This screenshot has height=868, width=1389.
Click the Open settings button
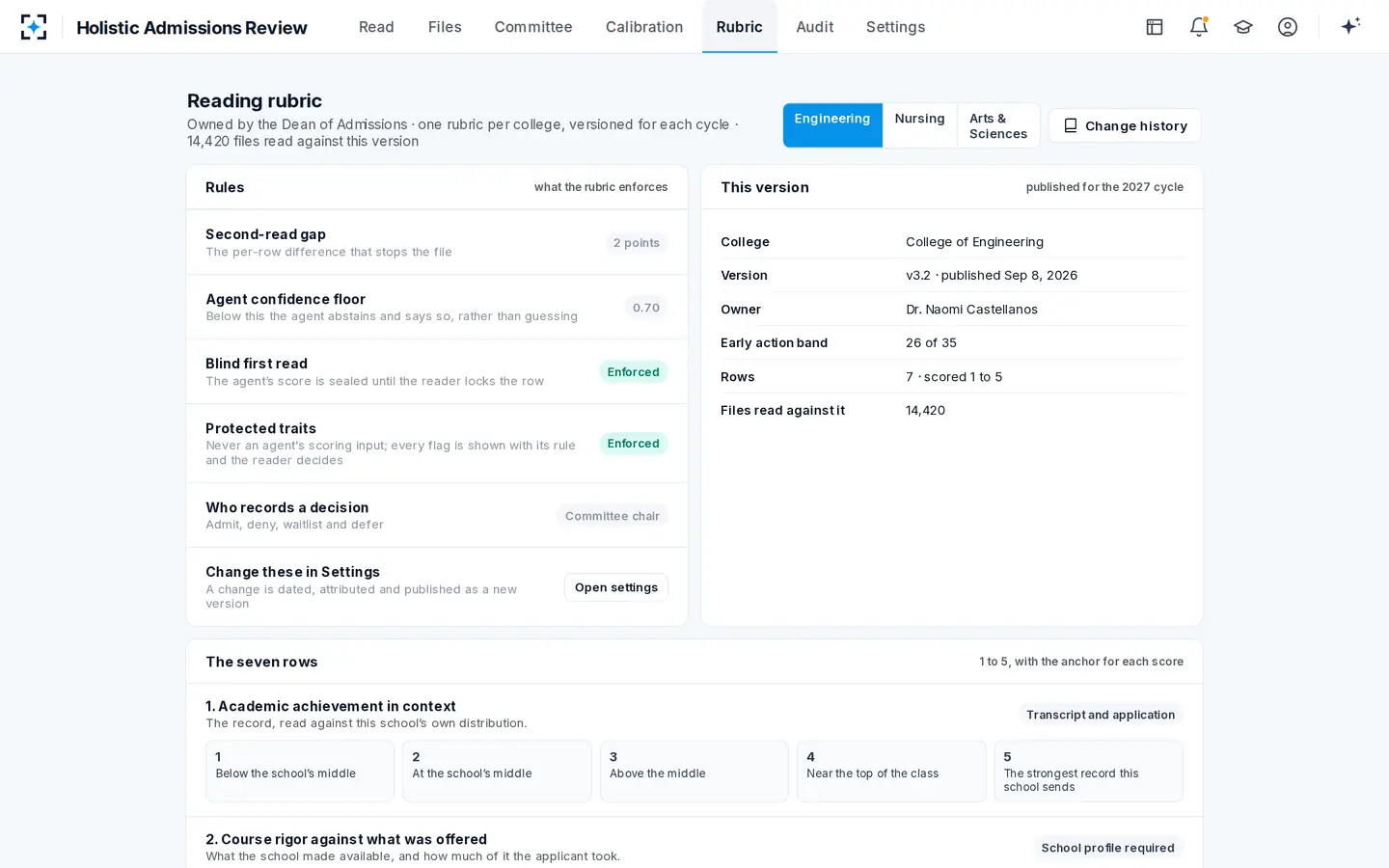[x=616, y=587]
